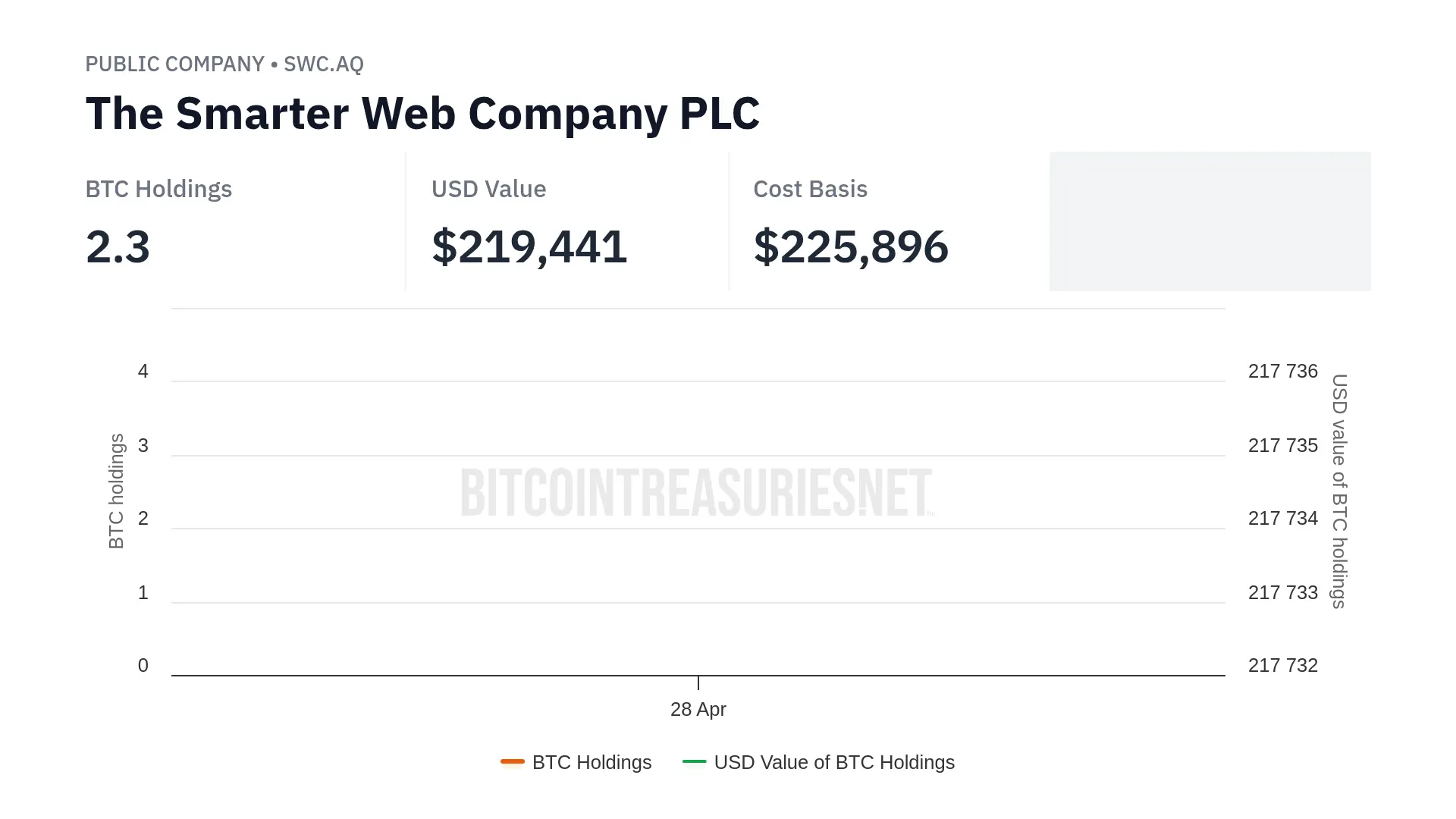Click the USD Value heading label

(x=488, y=190)
